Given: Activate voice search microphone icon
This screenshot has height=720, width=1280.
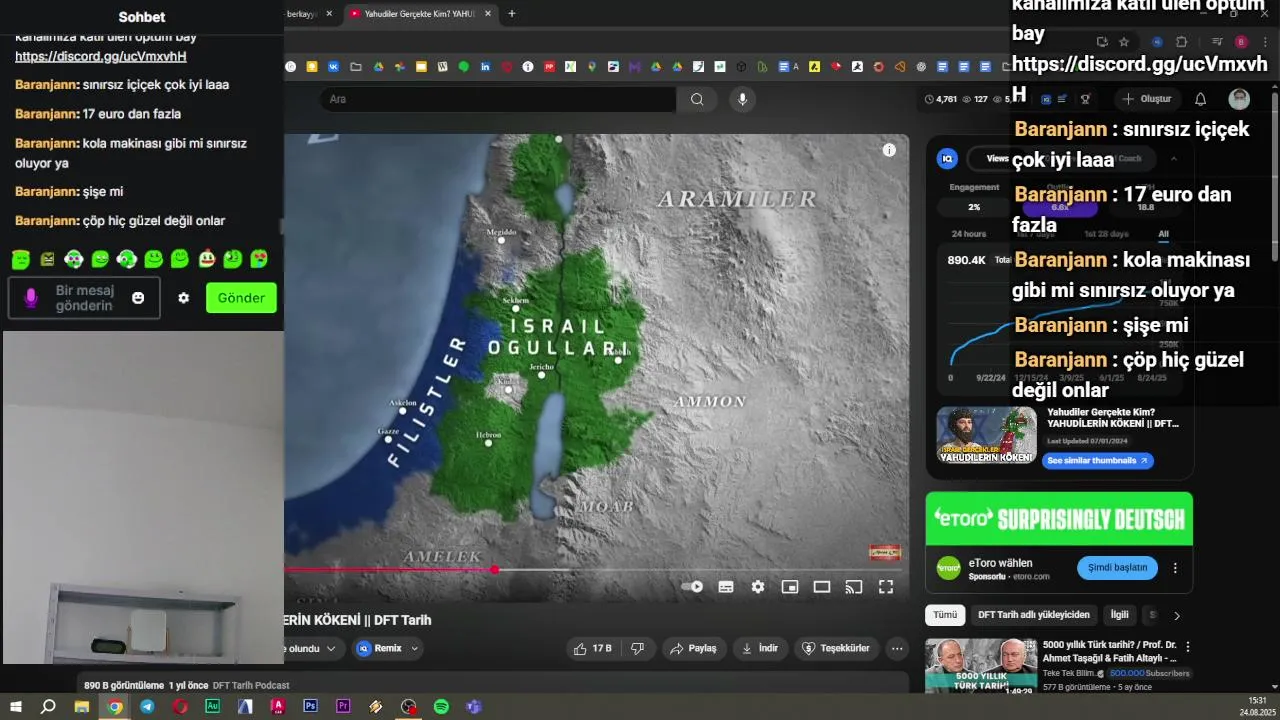Looking at the screenshot, I should pos(742,99).
